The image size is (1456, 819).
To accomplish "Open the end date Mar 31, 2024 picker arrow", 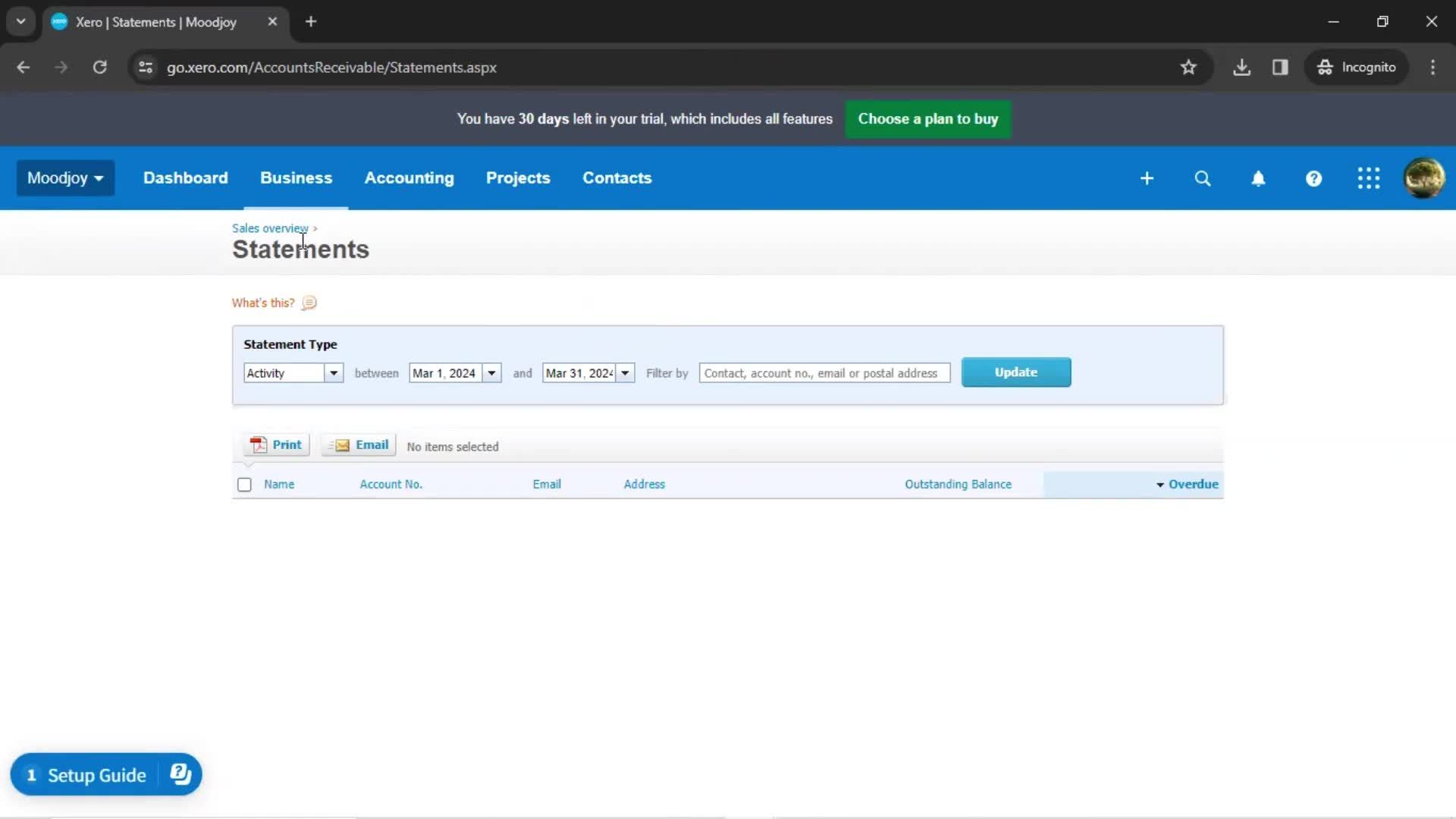I will point(625,373).
